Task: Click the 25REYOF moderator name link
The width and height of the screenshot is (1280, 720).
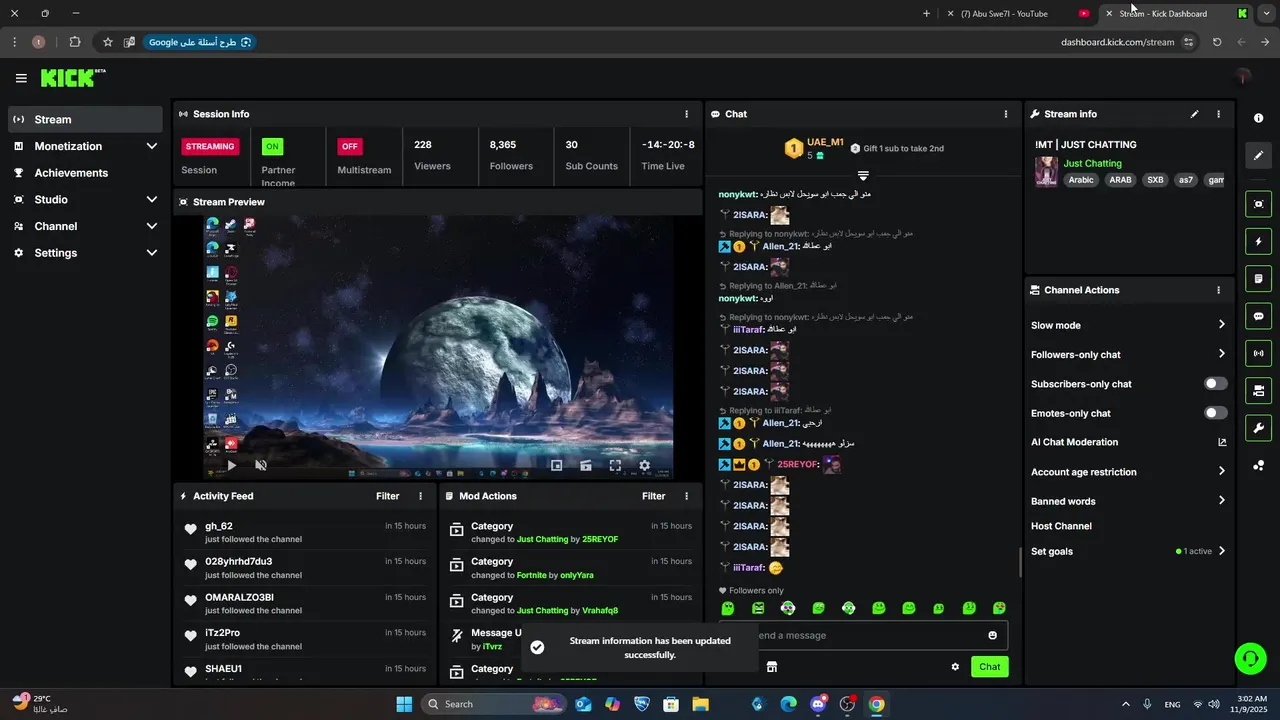Action: click(600, 540)
